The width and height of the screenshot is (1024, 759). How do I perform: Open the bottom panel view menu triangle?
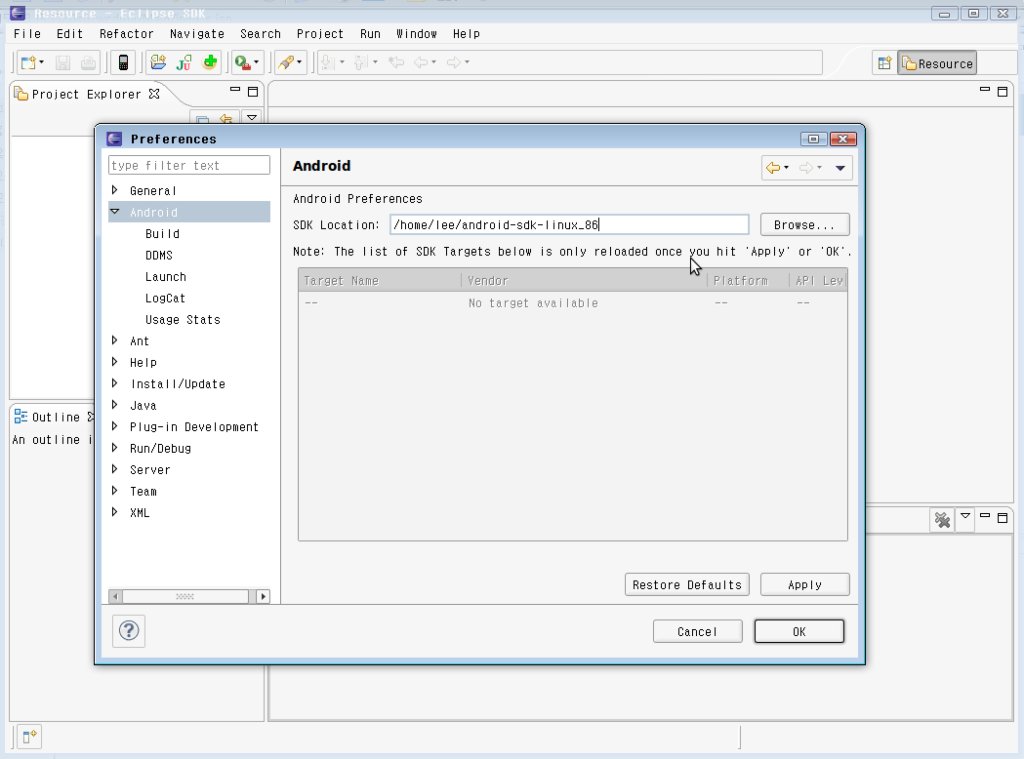click(965, 516)
